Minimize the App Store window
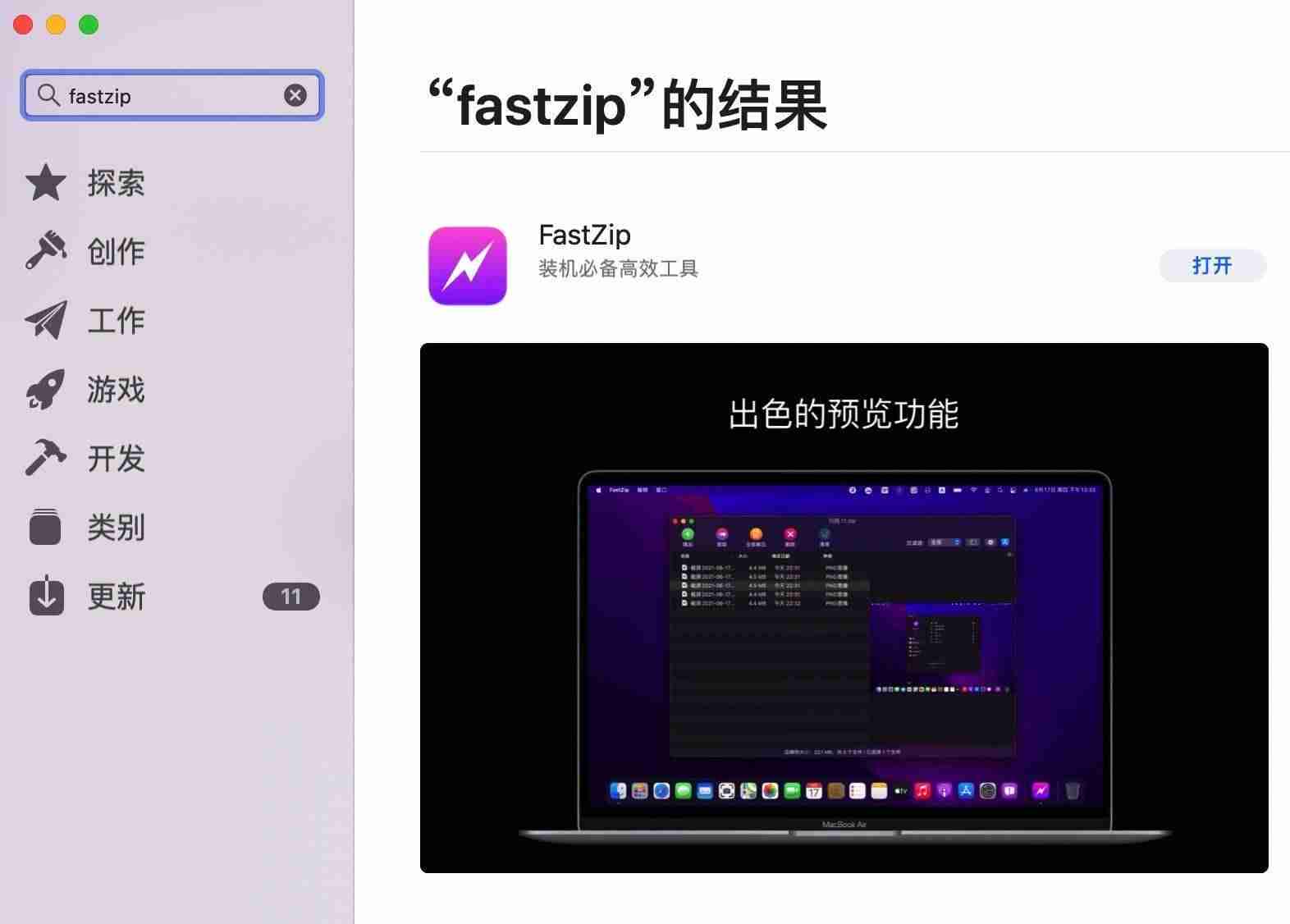 click(x=56, y=25)
